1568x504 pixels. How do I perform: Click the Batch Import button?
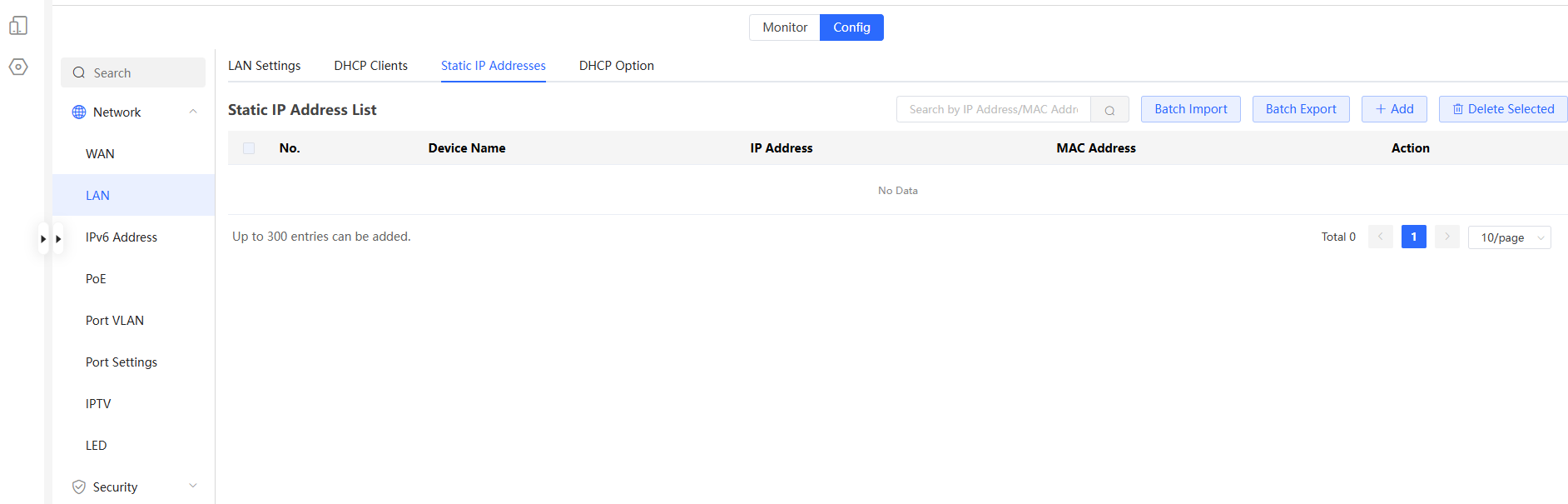1190,109
